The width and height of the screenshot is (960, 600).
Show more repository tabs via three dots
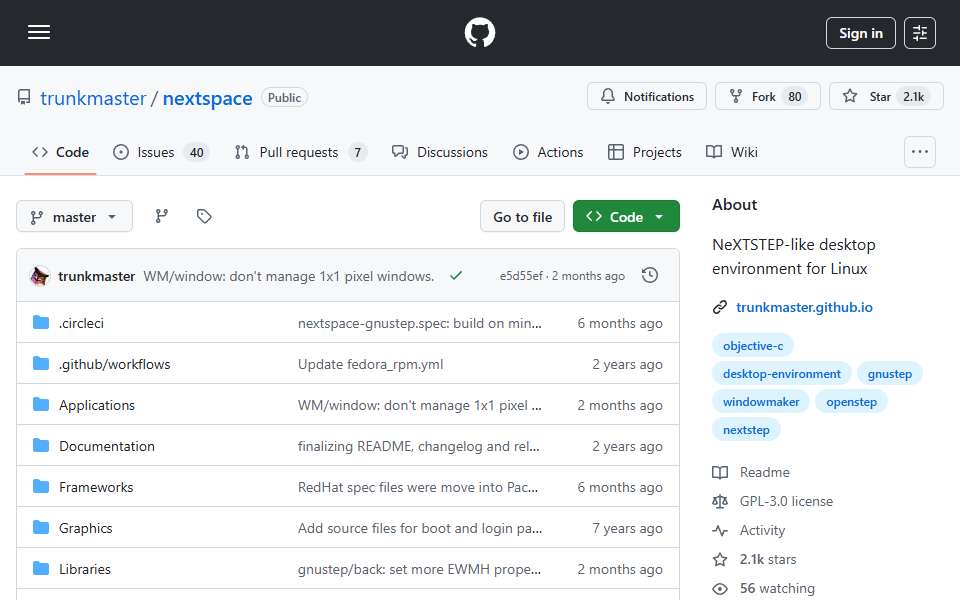[x=920, y=152]
